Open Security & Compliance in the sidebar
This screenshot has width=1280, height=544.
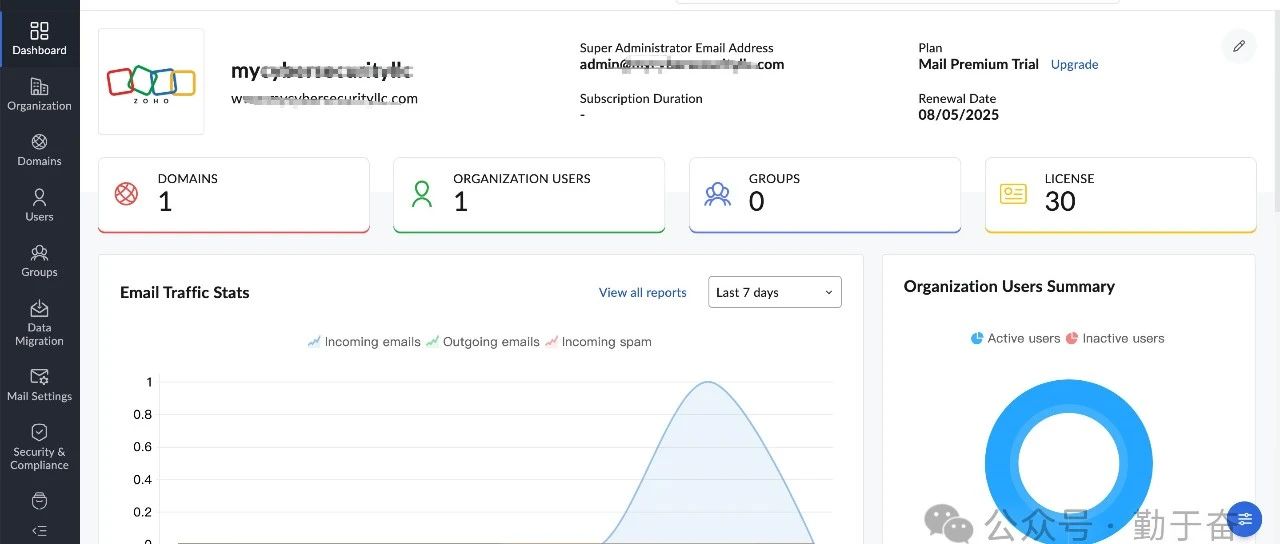pyautogui.click(x=40, y=447)
